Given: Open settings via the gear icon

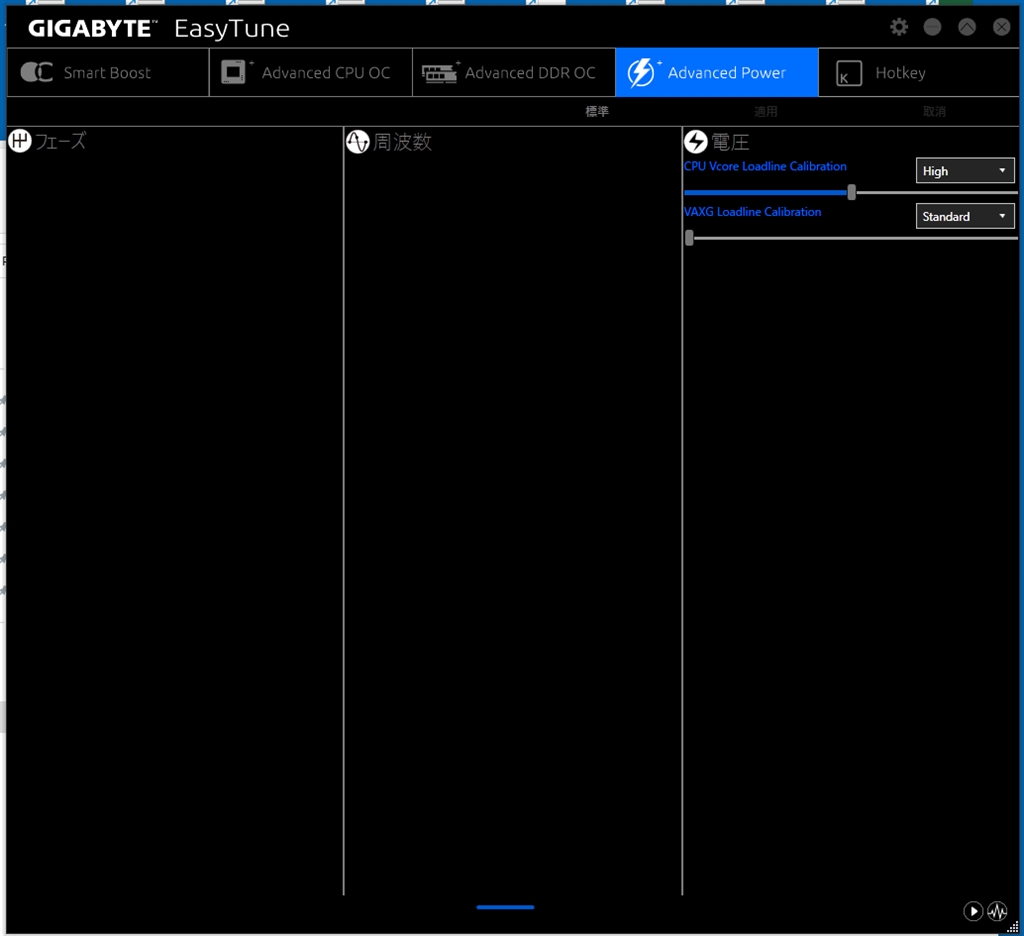Looking at the screenshot, I should coord(899,27).
